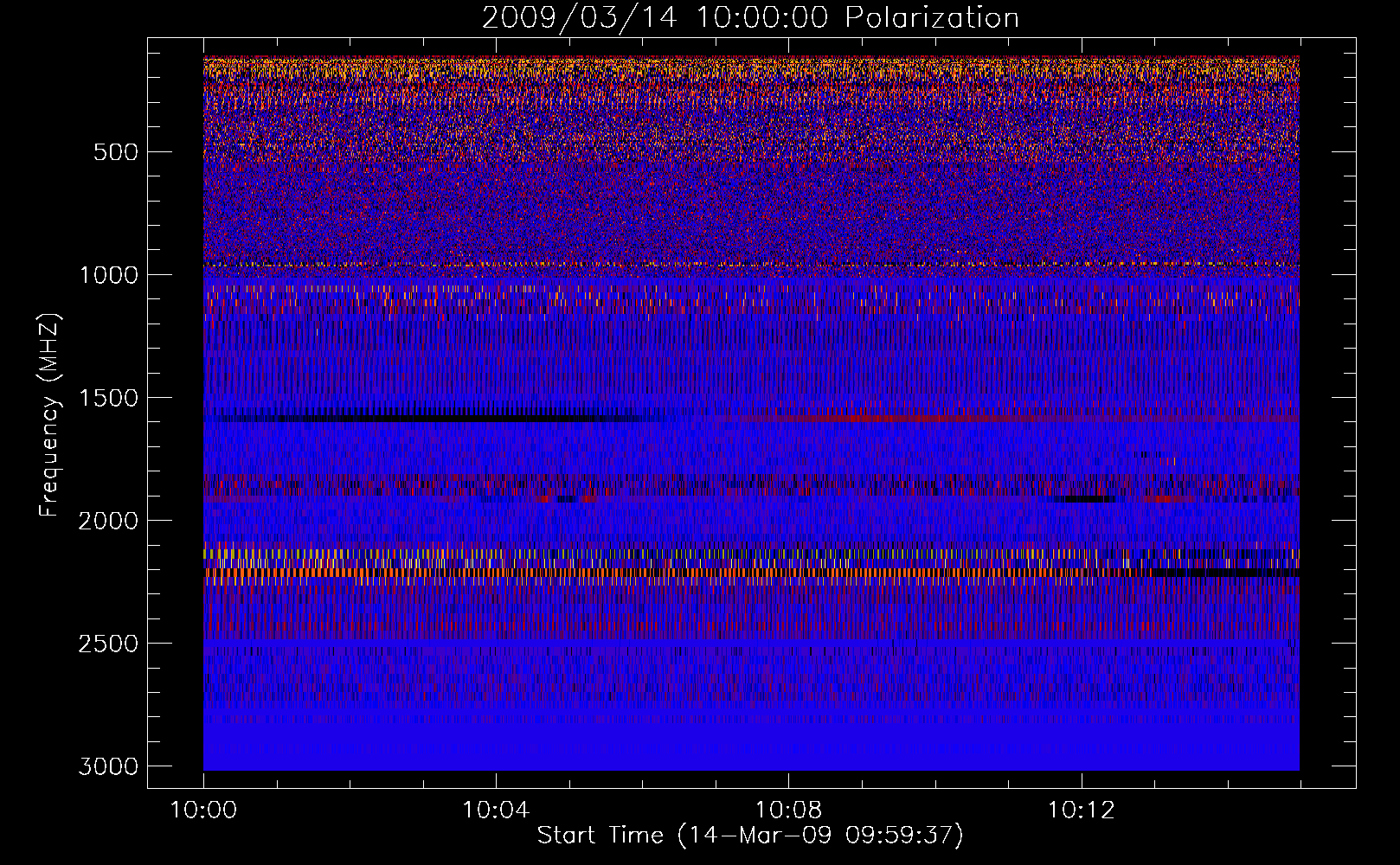The width and height of the screenshot is (1400, 865).
Task: Select the 1000 frequency tick label
Action: pos(108,275)
